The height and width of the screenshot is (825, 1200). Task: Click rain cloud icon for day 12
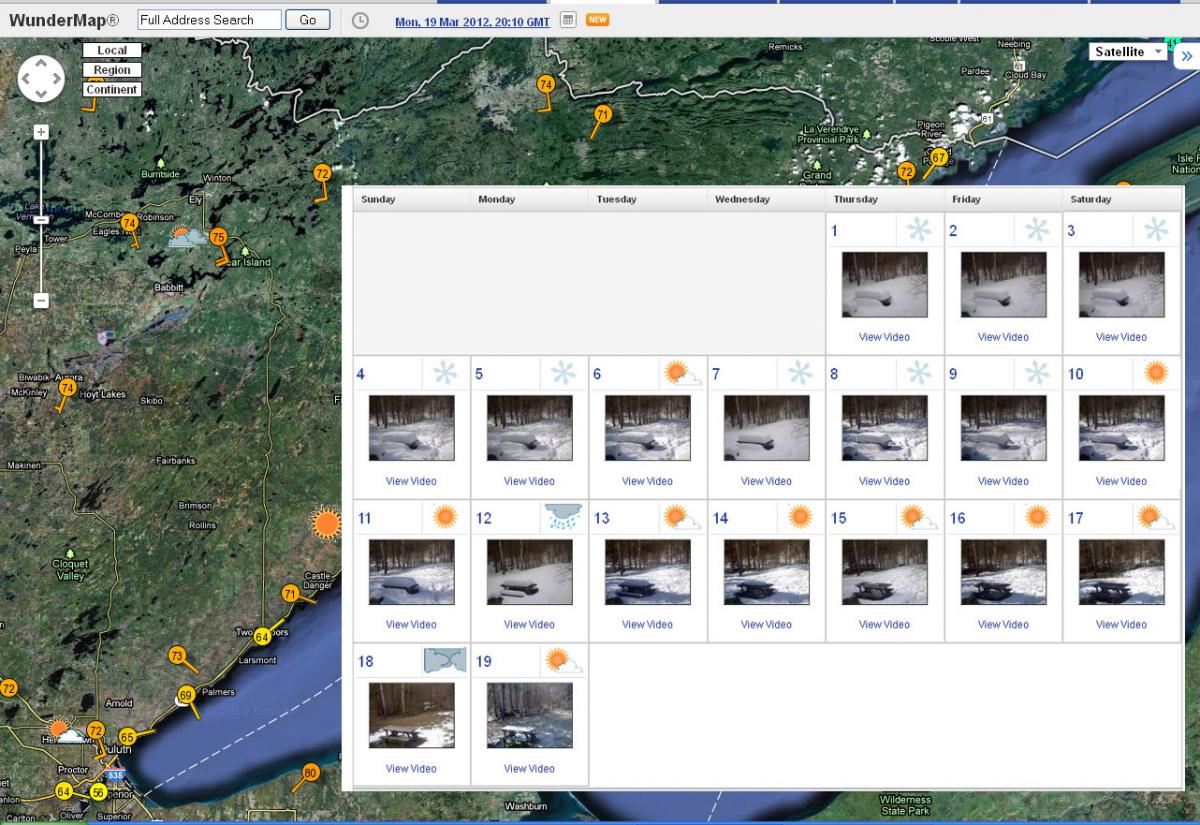(563, 517)
